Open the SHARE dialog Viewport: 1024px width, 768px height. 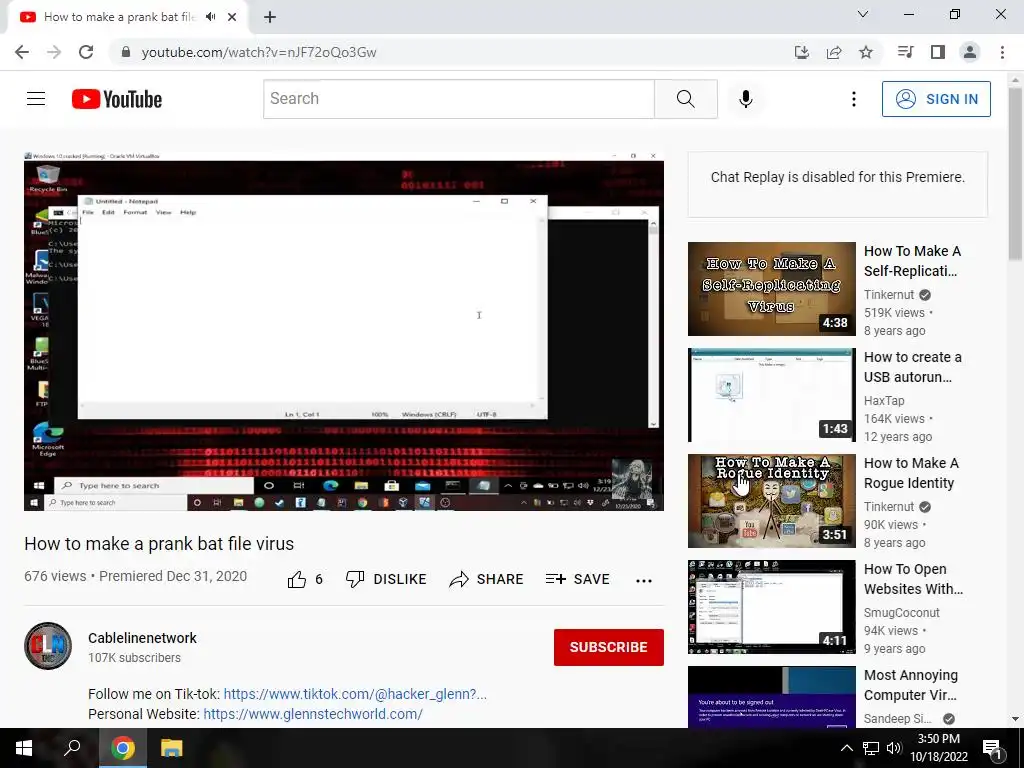click(x=487, y=579)
